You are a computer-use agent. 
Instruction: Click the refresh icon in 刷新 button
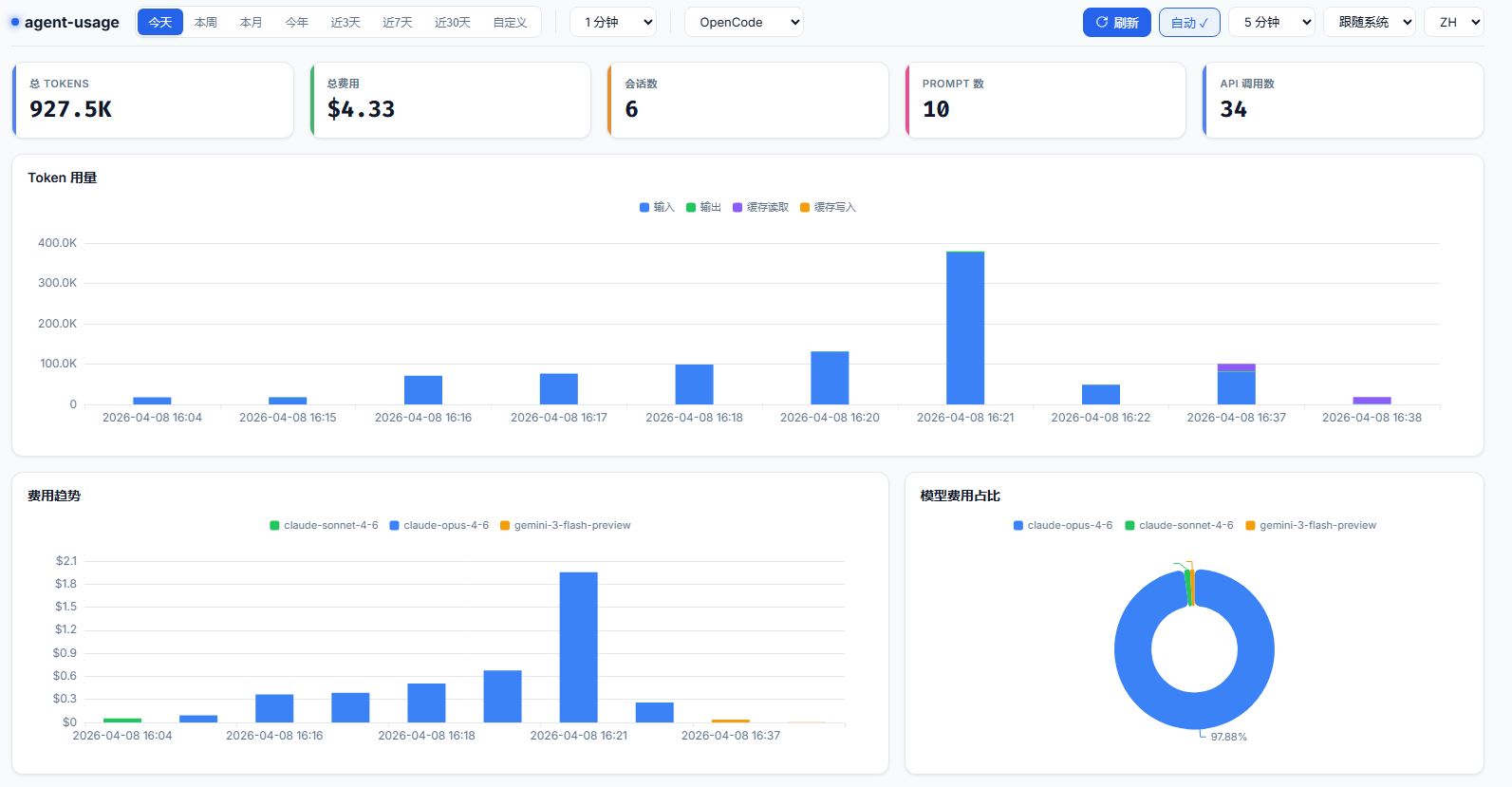1102,22
